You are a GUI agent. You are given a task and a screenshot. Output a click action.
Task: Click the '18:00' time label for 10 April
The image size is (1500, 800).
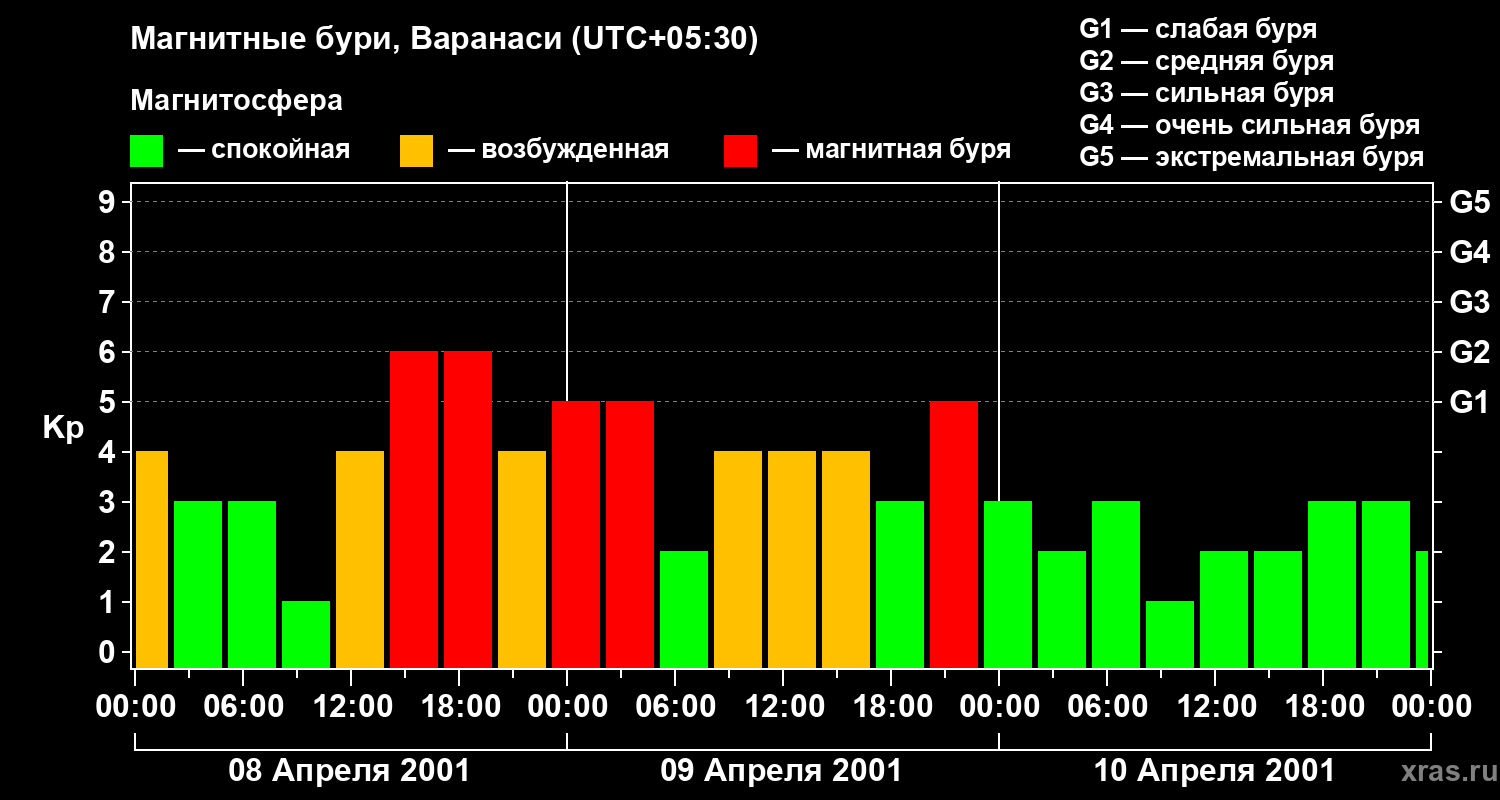(x=1324, y=707)
